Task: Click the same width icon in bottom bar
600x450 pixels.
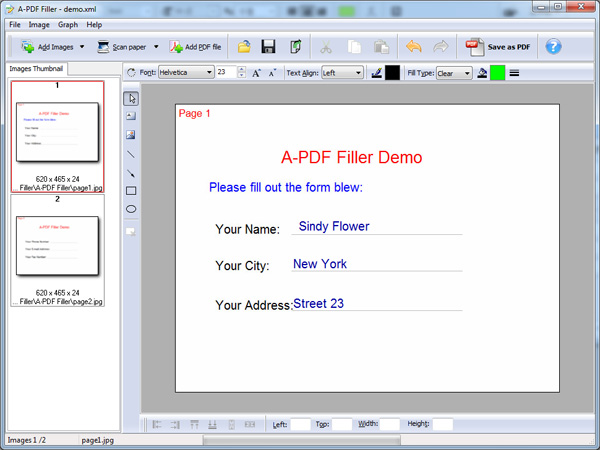Action: (x=250, y=424)
